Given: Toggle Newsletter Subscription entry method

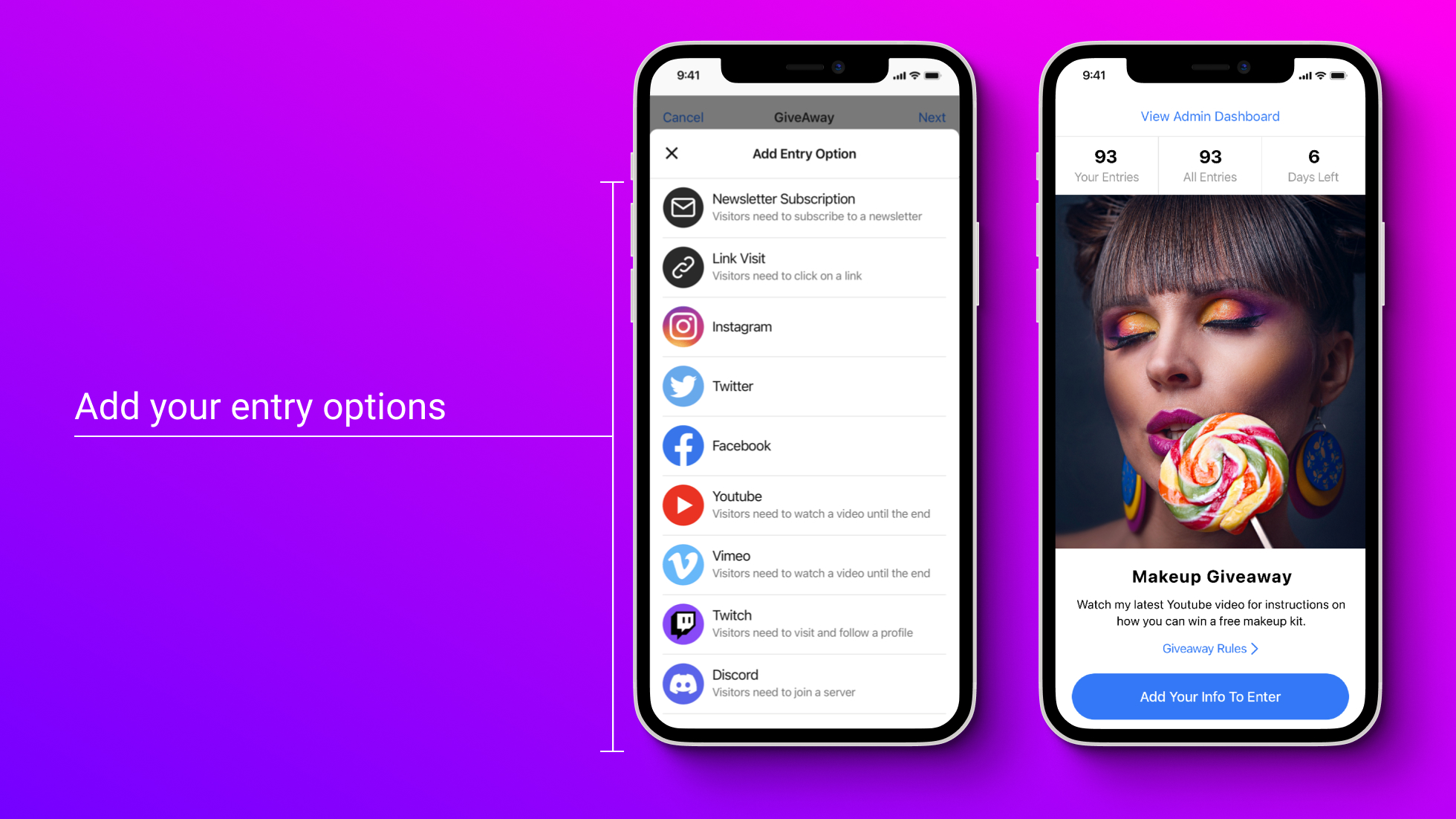Looking at the screenshot, I should tap(805, 207).
